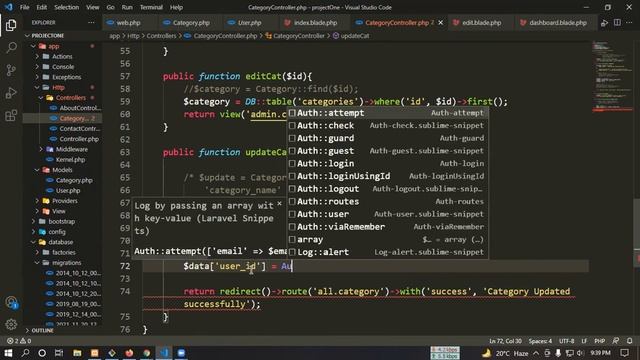Open the File menu
Image resolution: width=640 pixels, height=360 pixels.
tap(24, 7)
